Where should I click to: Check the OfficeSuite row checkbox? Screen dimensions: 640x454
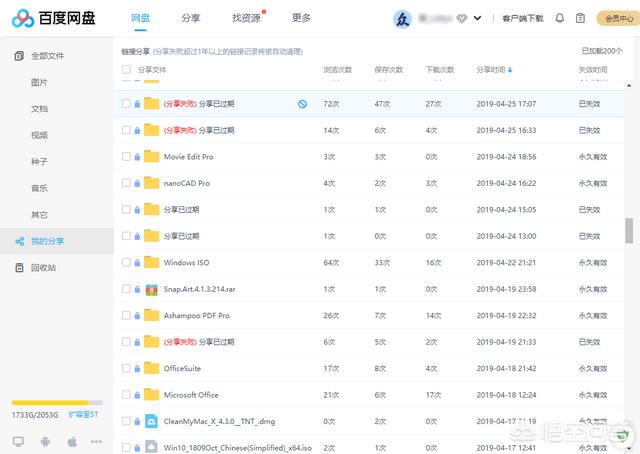coord(127,368)
